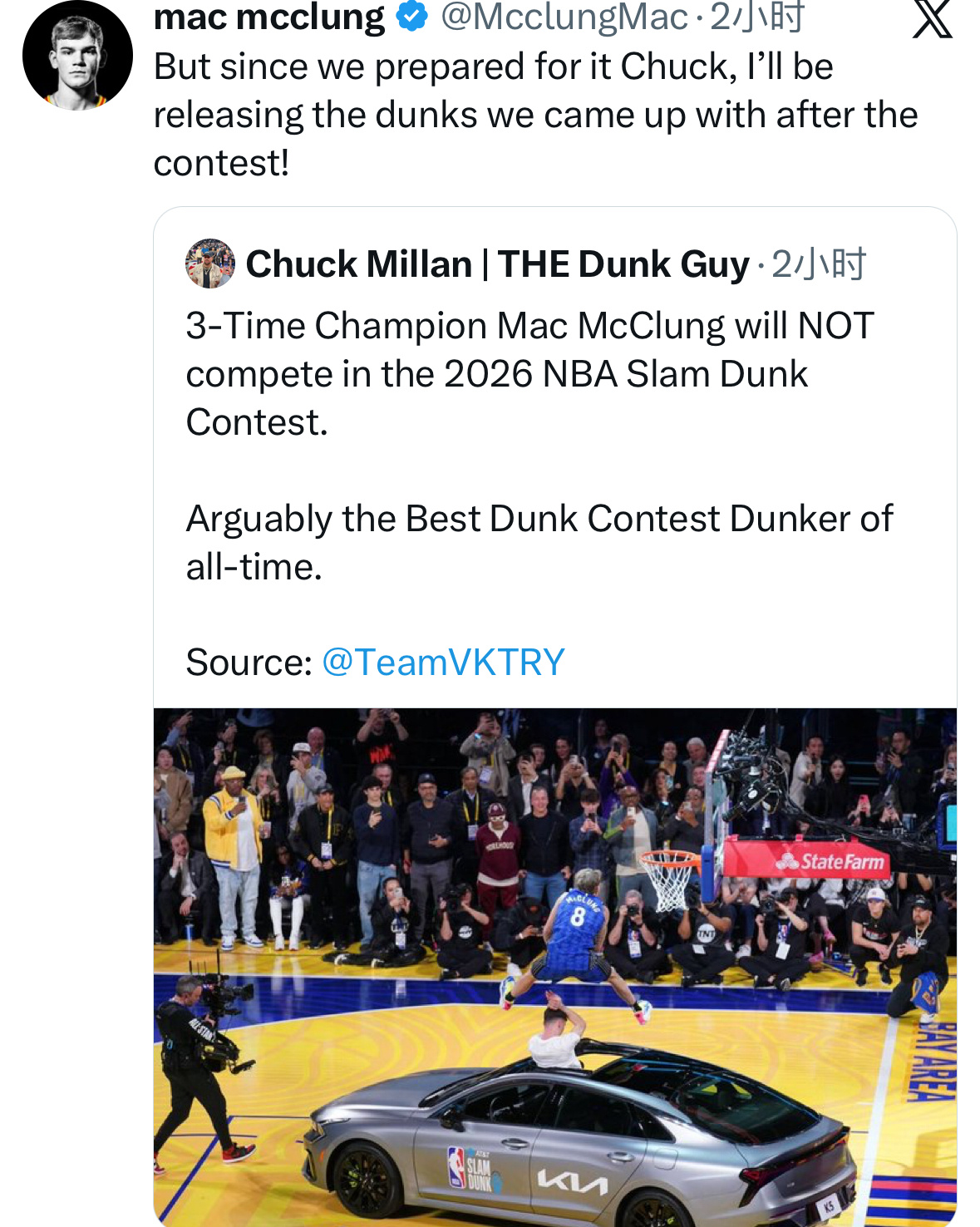Viewport: 980px width, 1227px height.
Task: Click the 'Arguably the Best Dunk Contest' line
Action: [x=539, y=519]
